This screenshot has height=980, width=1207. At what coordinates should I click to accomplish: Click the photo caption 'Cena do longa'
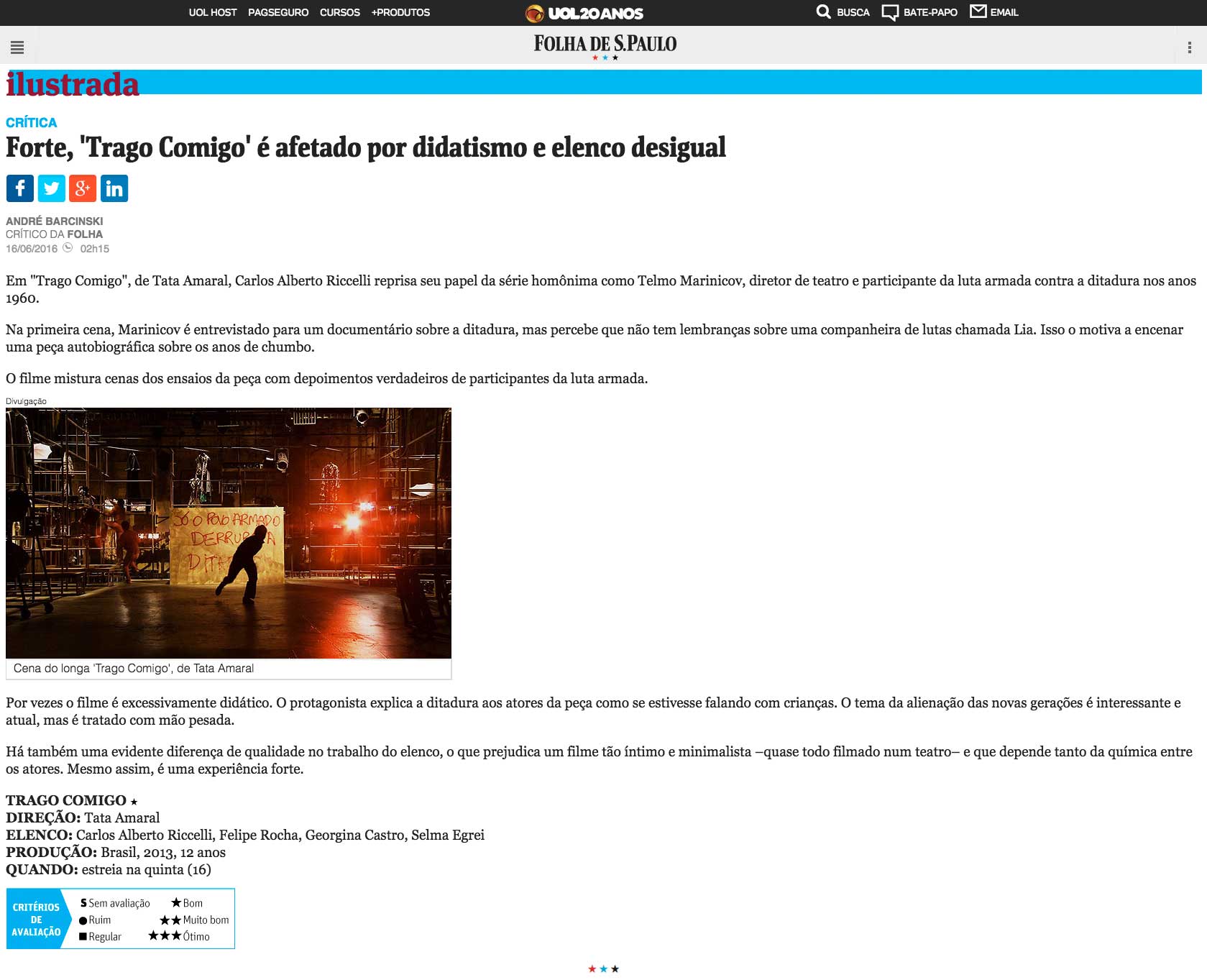coord(134,669)
